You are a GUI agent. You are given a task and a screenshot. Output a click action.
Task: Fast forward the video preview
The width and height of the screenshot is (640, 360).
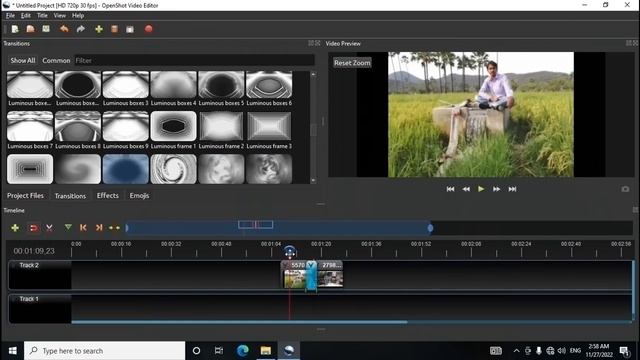point(496,189)
